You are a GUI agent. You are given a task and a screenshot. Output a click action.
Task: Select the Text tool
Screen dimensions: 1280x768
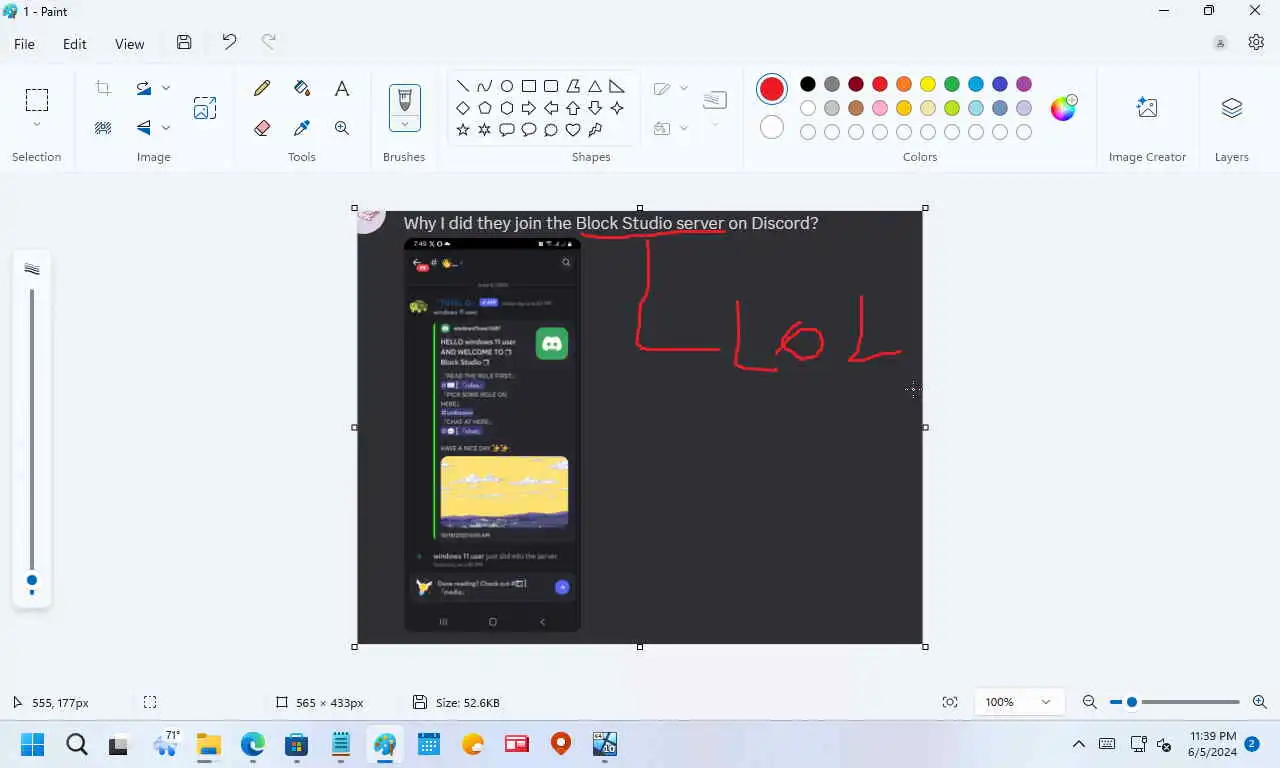342,88
